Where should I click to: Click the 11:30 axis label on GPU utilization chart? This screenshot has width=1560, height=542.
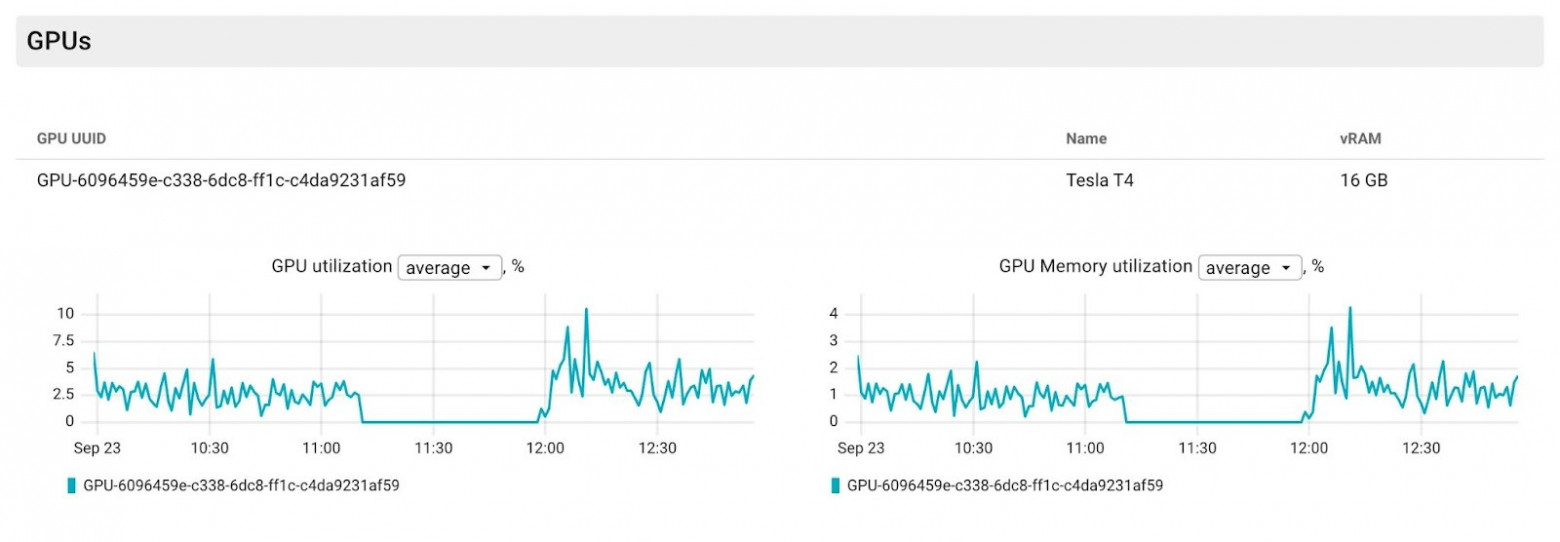(x=432, y=448)
